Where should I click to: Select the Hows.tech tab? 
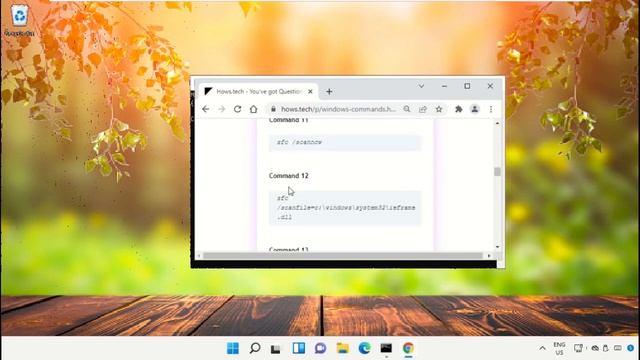(x=259, y=91)
